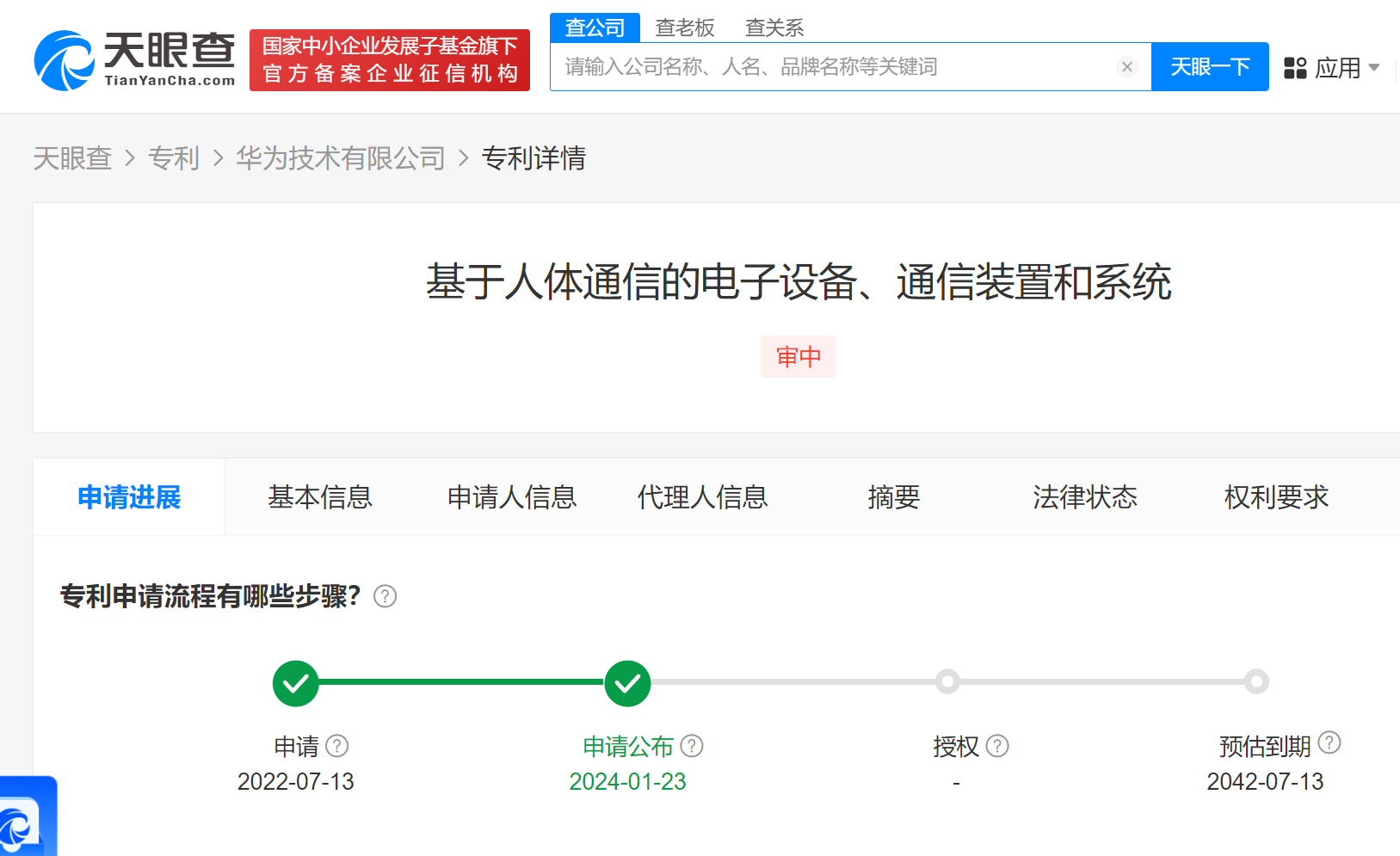The width and height of the screenshot is (1400, 856).
Task: Open the 申请人信息 tab
Action: tap(512, 497)
